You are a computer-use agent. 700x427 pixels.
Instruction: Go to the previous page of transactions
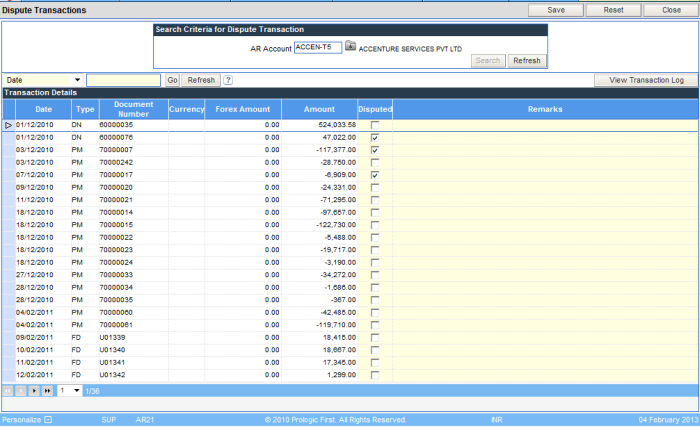(x=21, y=390)
